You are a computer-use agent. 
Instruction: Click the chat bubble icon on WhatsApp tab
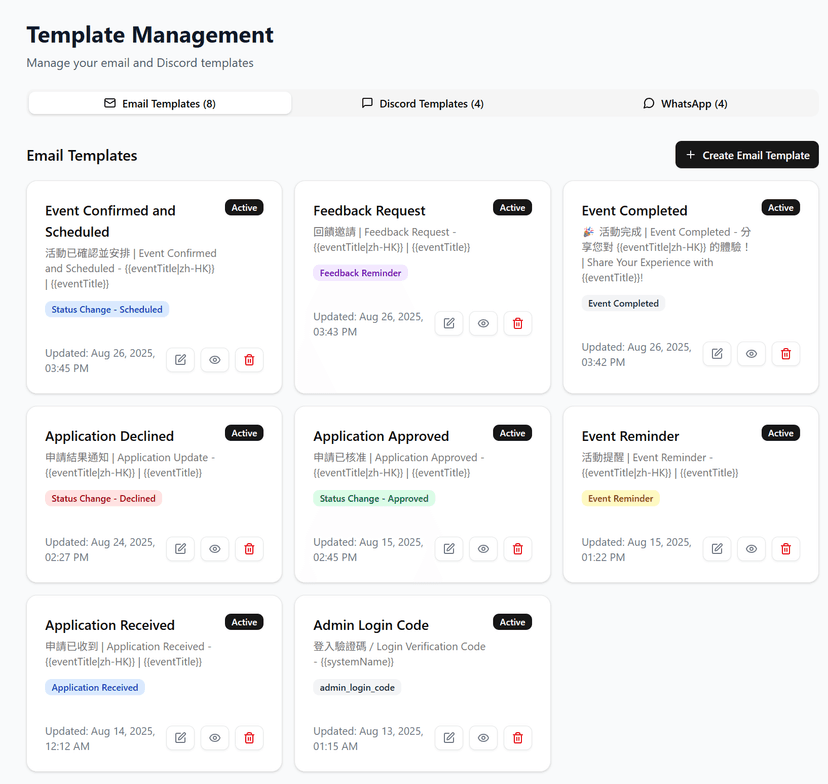tap(649, 102)
